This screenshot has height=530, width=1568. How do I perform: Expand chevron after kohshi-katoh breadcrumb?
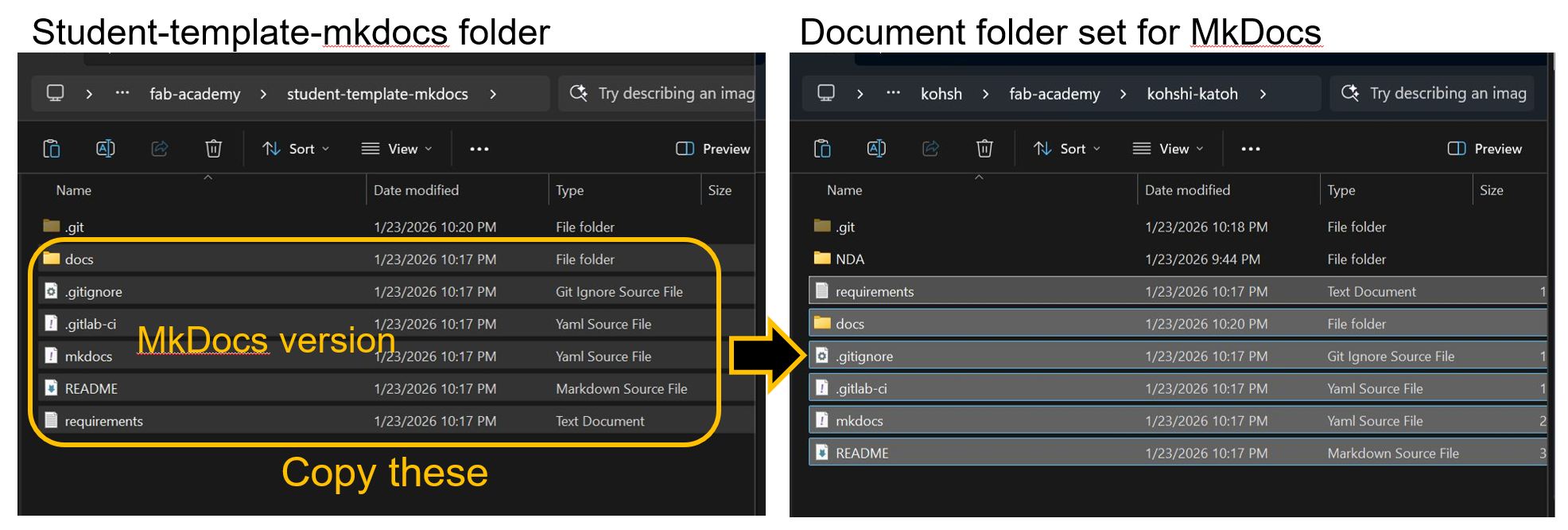pos(1263,94)
